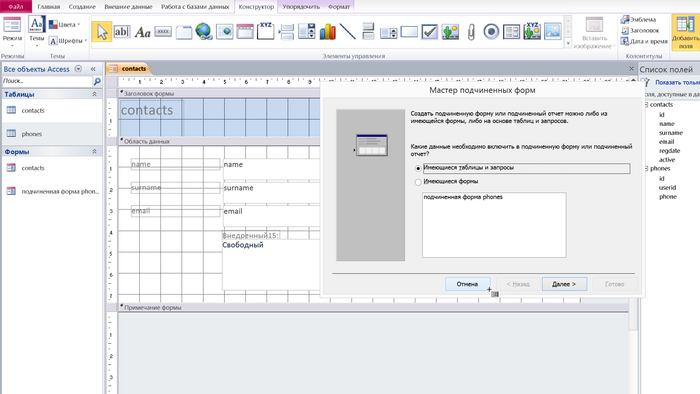The image size is (700, 394).
Task: Select the Rectangle control tool
Action: pos(409,32)
